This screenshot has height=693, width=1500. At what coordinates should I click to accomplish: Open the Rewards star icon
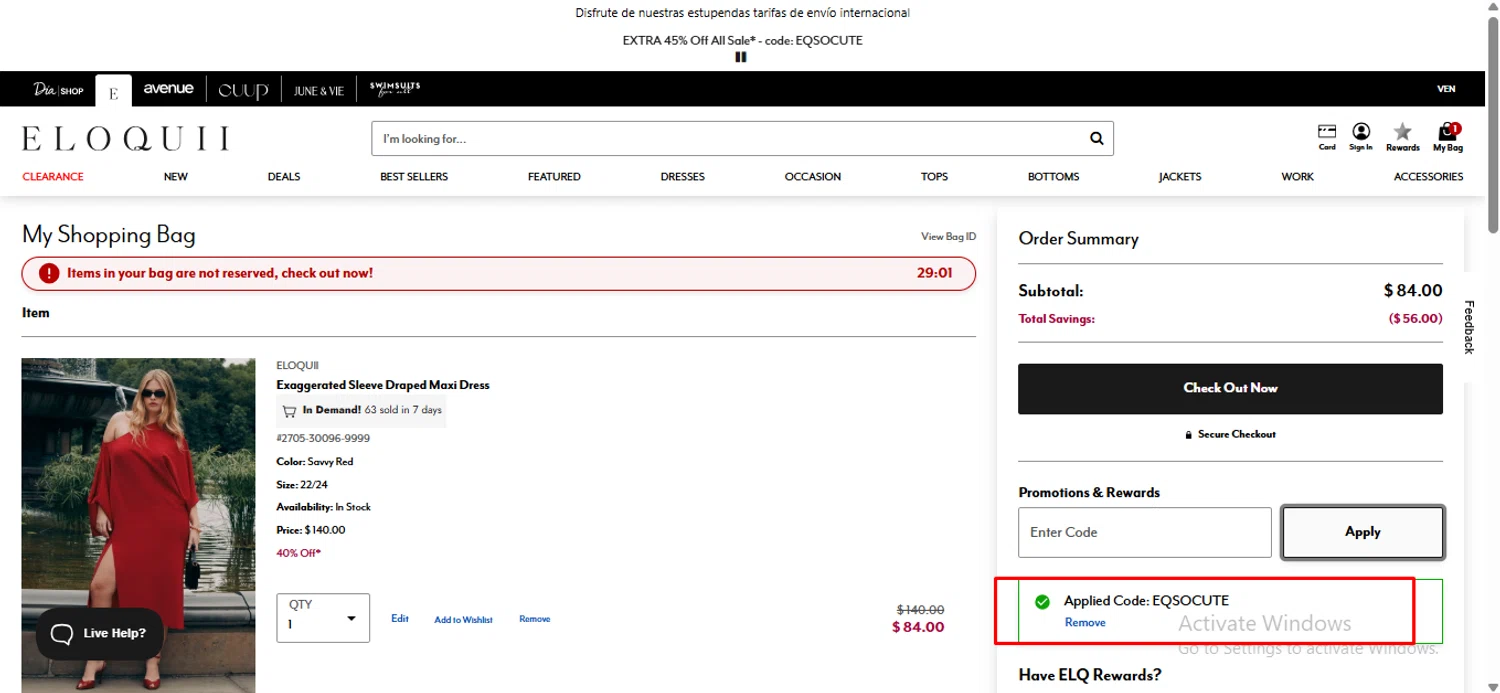[1403, 137]
